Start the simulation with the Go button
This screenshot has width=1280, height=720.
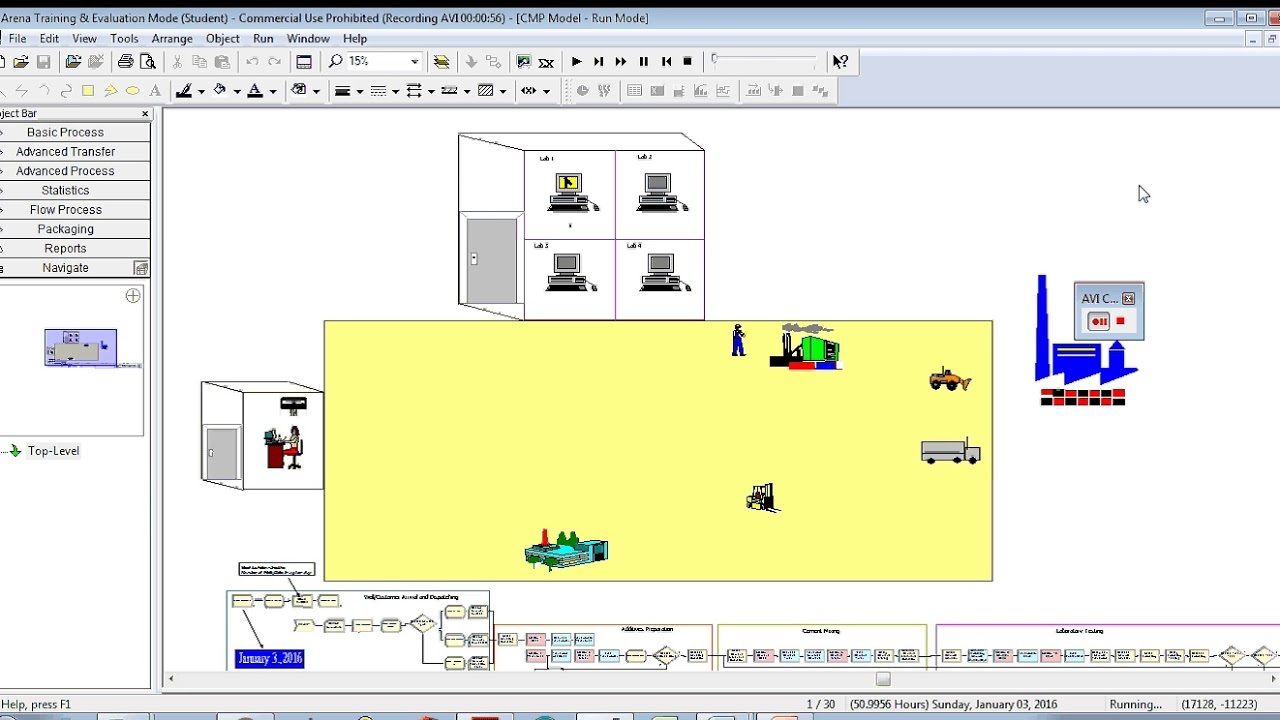coord(576,62)
